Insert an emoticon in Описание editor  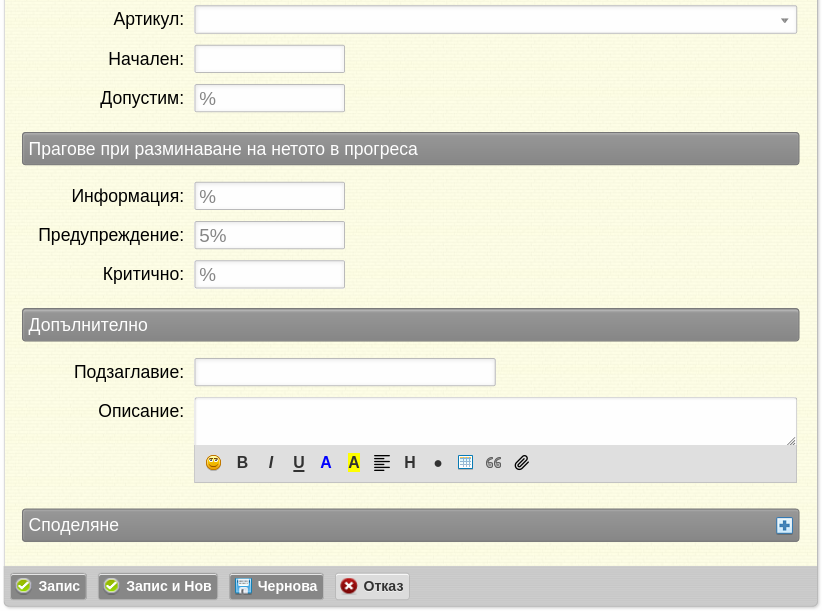213,463
